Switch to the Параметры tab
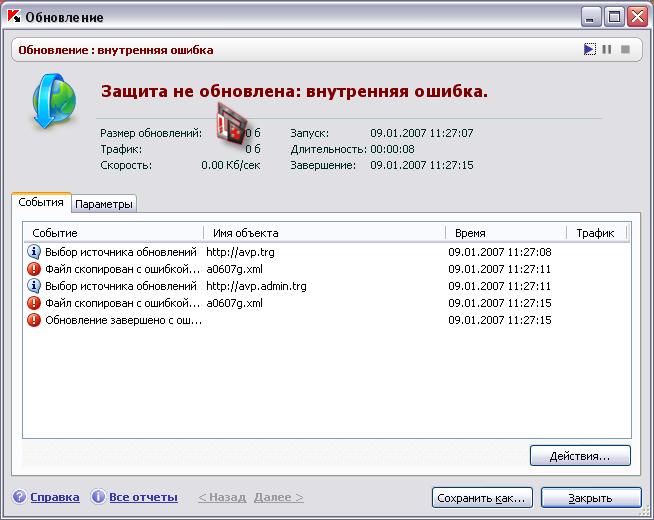This screenshot has width=654, height=520. click(x=103, y=204)
